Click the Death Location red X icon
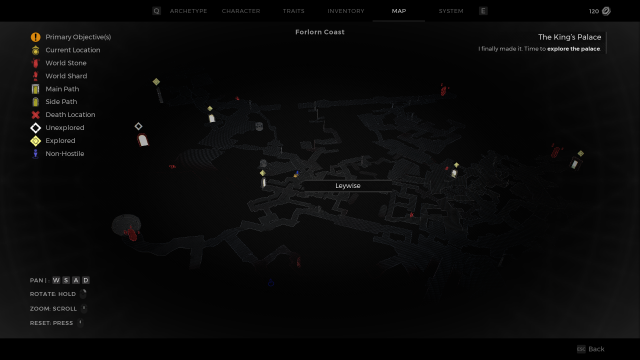Viewport: 640px width, 360px height. [x=36, y=115]
